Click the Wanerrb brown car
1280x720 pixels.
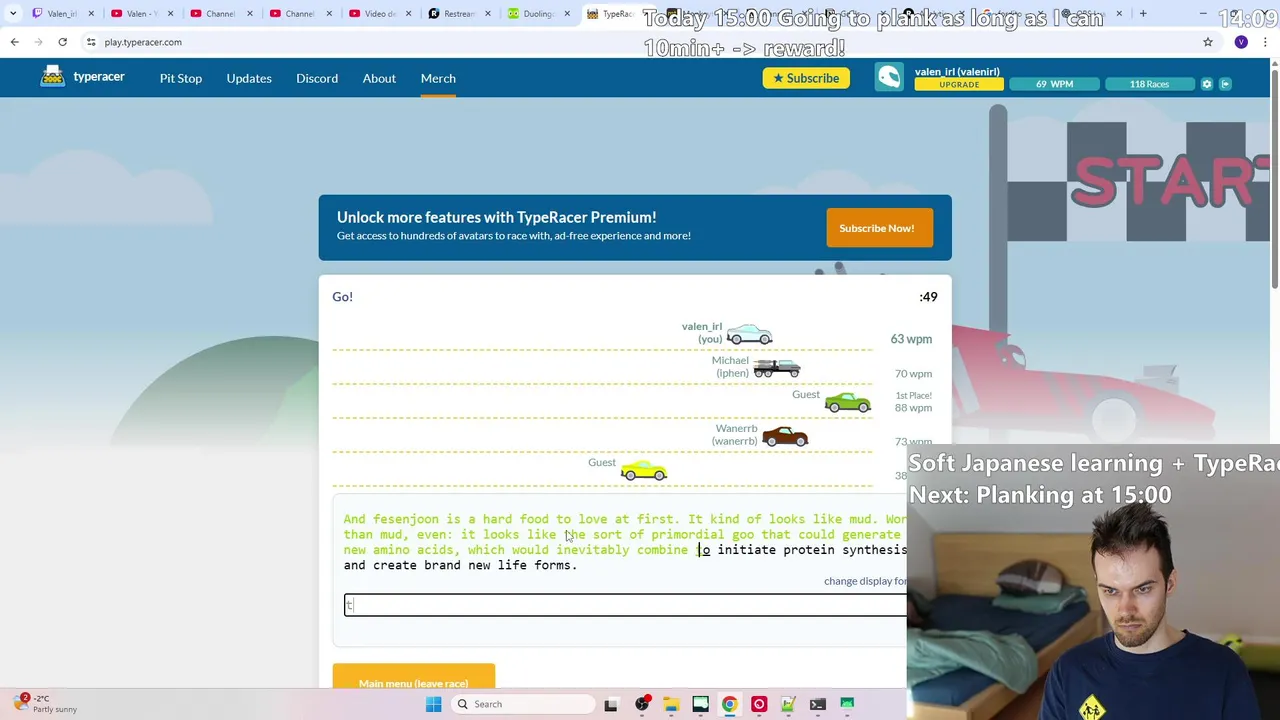click(785, 436)
